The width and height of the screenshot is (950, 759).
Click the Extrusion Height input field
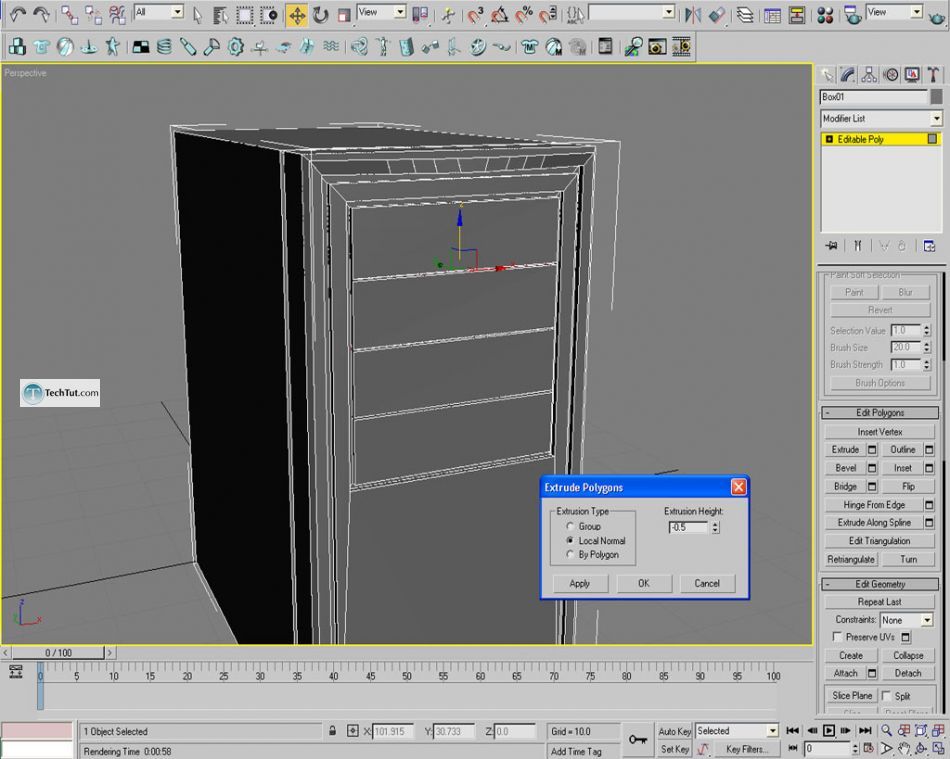(689, 527)
